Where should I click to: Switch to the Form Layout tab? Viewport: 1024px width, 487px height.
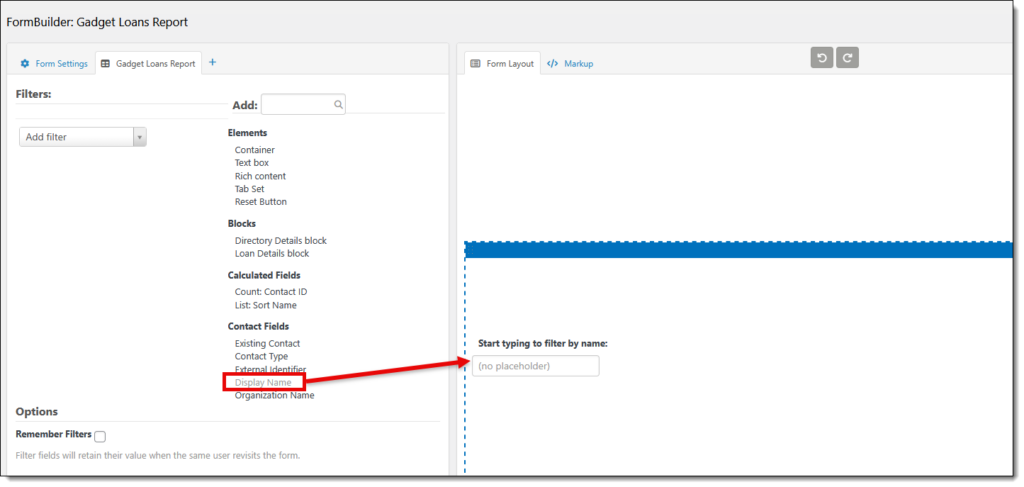click(502, 63)
